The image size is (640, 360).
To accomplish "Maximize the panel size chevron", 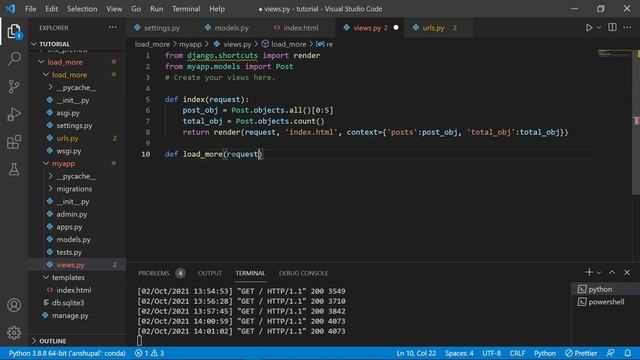I will [x=612, y=273].
